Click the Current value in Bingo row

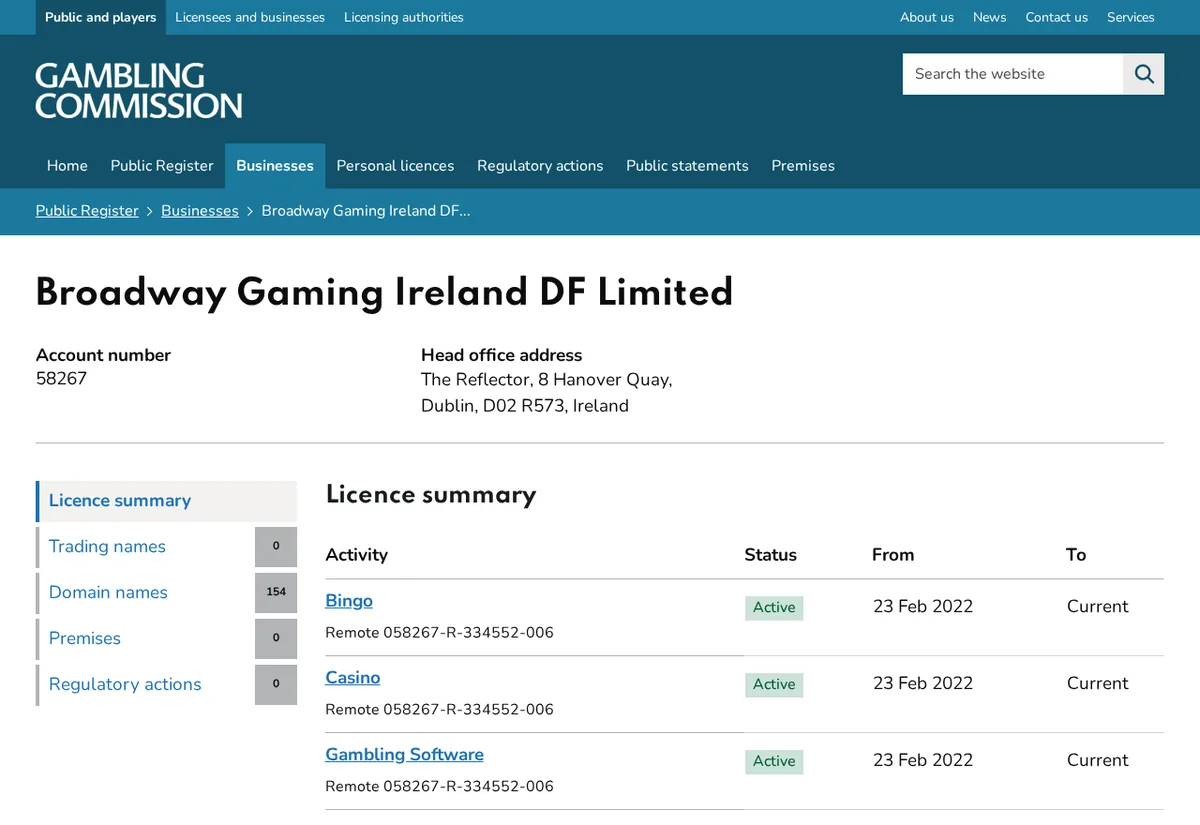coord(1097,607)
